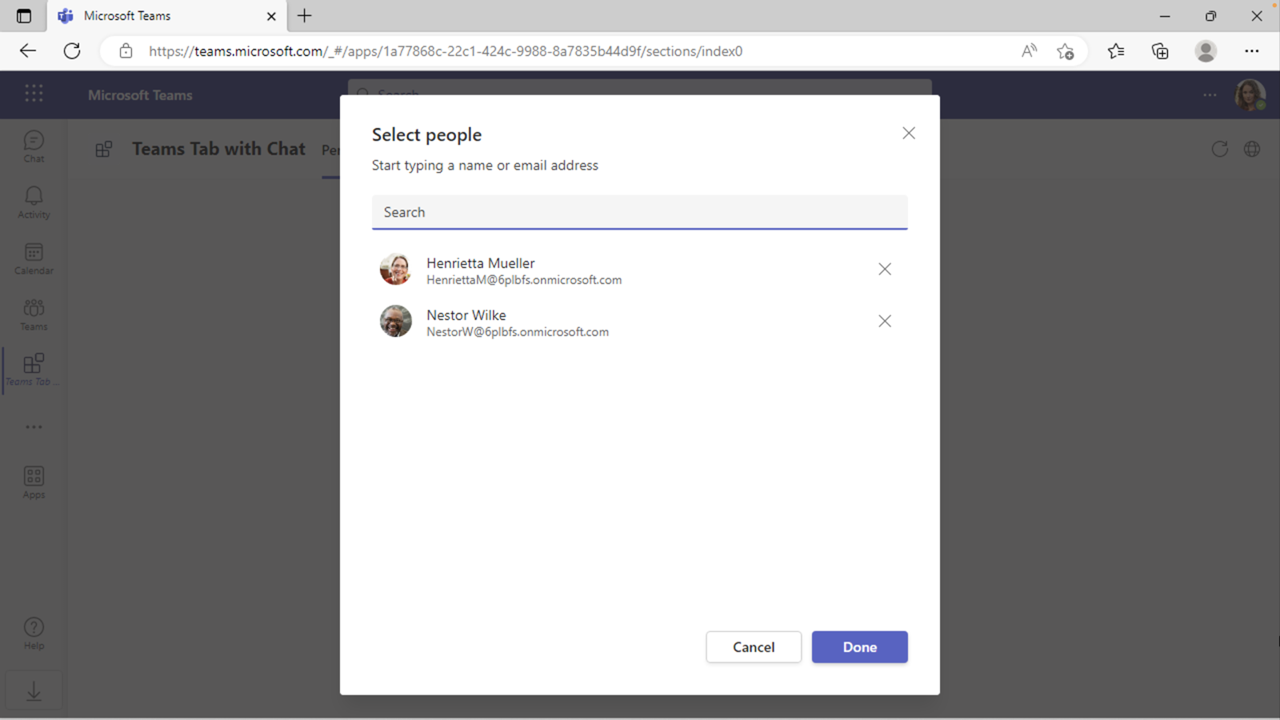
Task: Remove Henrietta Mueller from selected people
Action: [x=884, y=269]
